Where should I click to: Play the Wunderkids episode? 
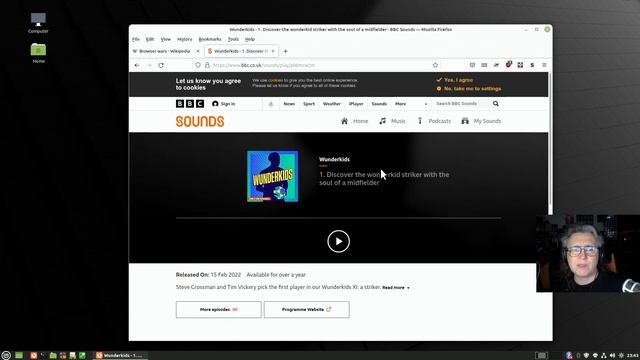[338, 242]
